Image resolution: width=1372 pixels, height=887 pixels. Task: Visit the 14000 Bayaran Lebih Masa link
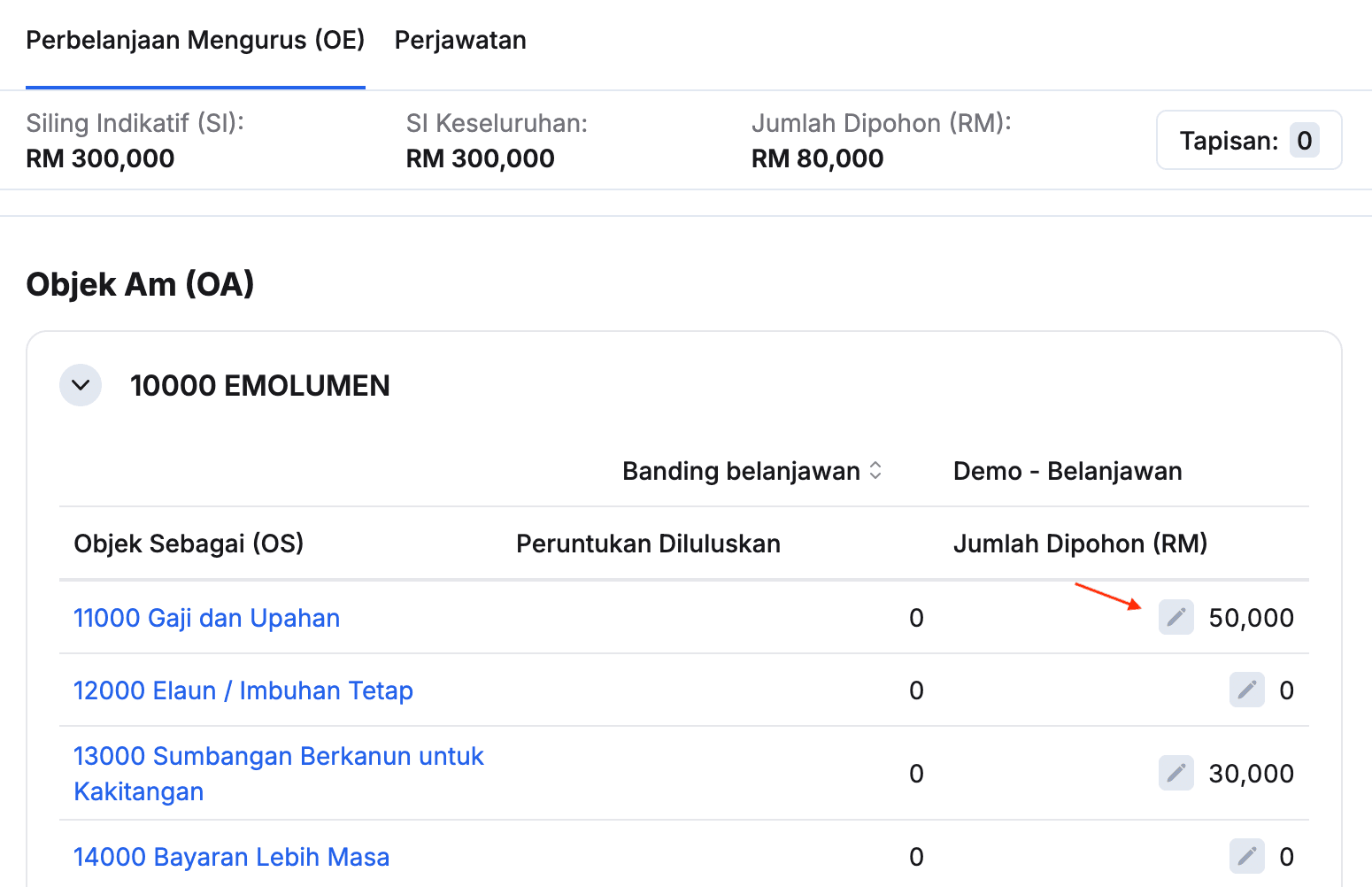pos(231,857)
